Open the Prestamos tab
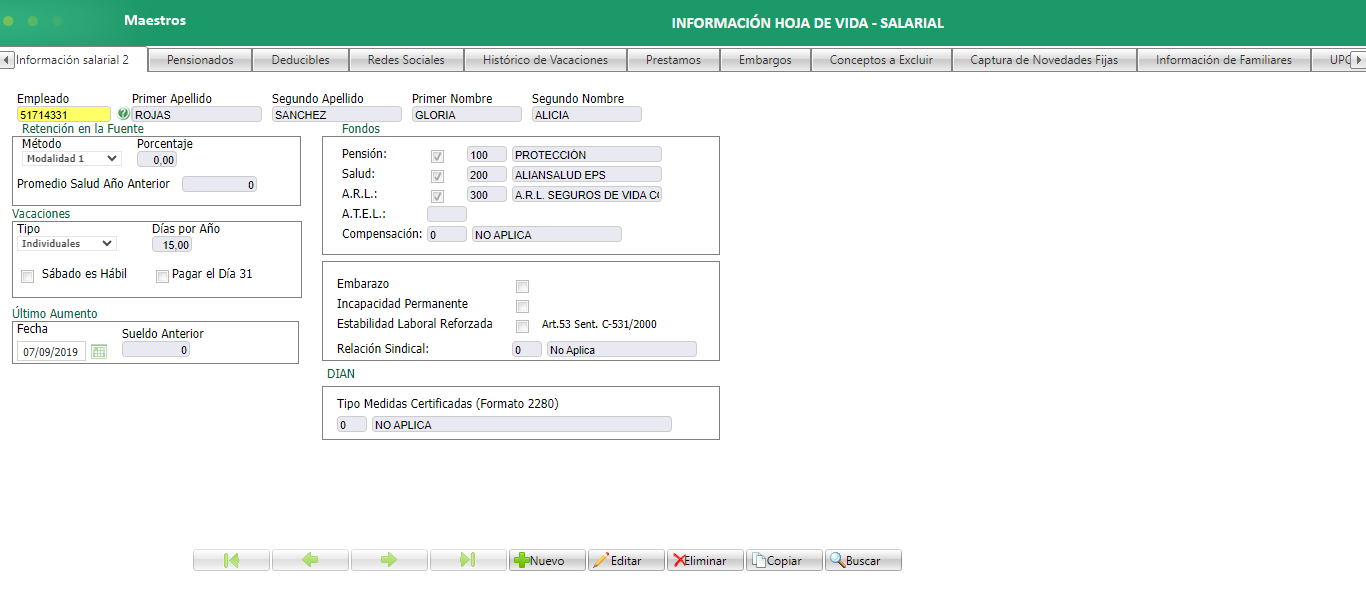The width and height of the screenshot is (1366, 597). [673, 60]
